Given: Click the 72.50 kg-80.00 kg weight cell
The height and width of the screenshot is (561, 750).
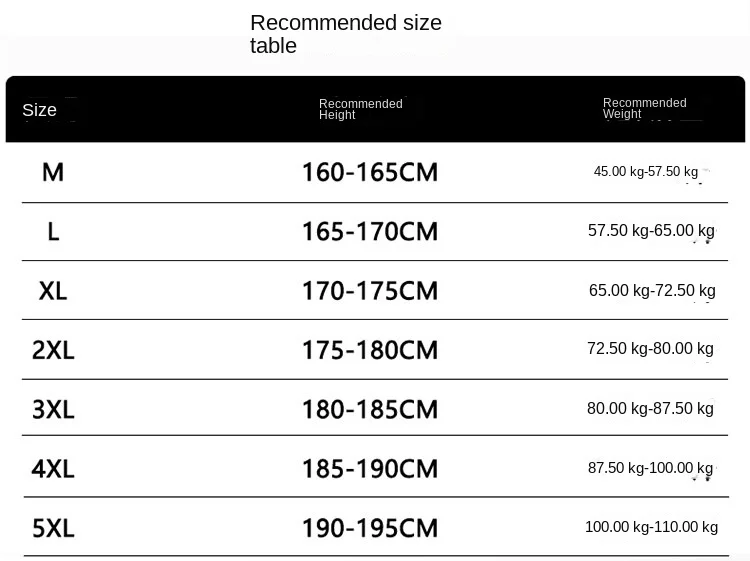Looking at the screenshot, I should click(x=650, y=349).
